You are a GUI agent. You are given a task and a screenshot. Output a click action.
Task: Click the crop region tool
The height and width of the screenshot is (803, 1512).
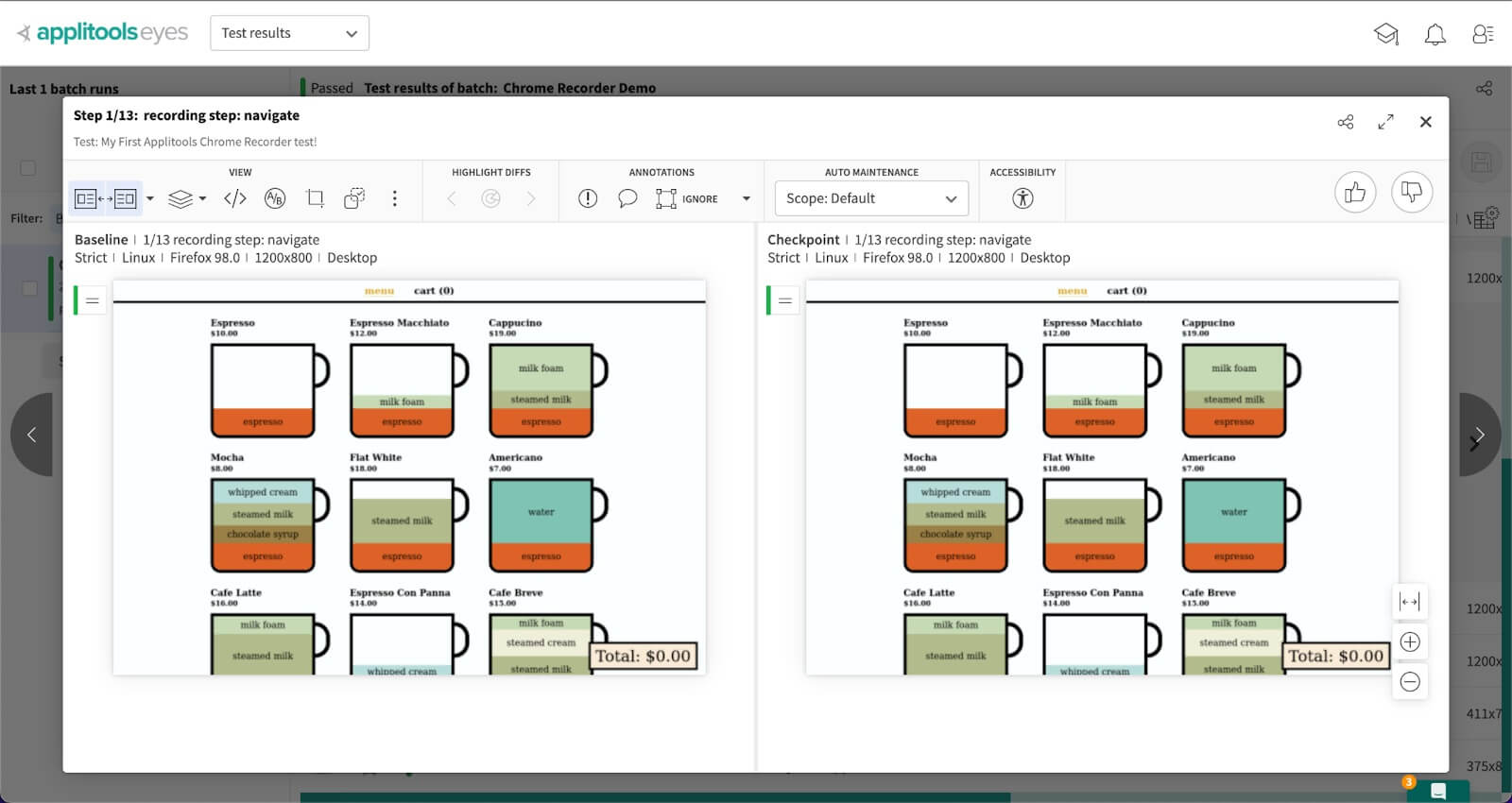(x=315, y=198)
